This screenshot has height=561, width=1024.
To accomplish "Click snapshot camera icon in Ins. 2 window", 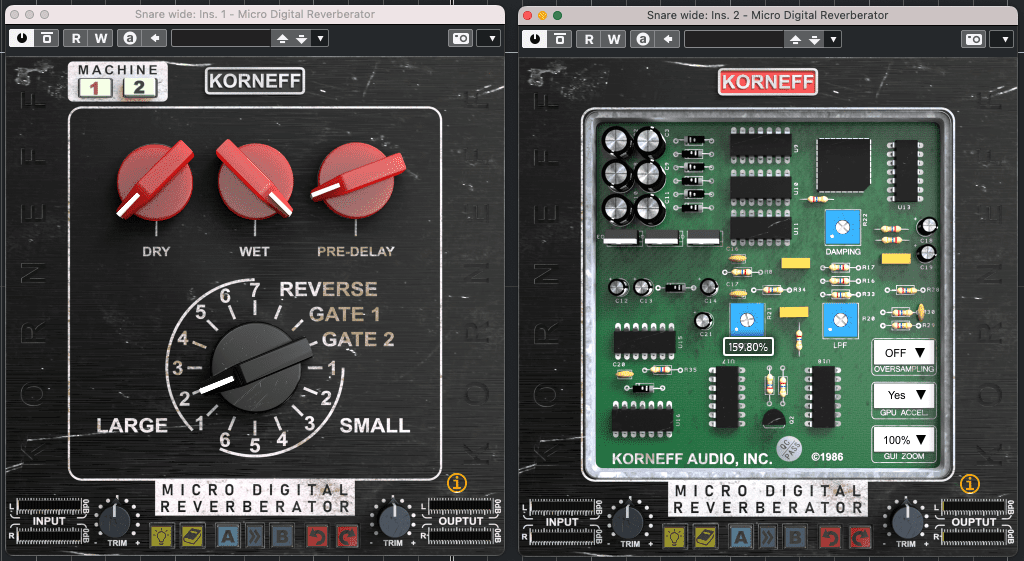I will pyautogui.click(x=974, y=39).
